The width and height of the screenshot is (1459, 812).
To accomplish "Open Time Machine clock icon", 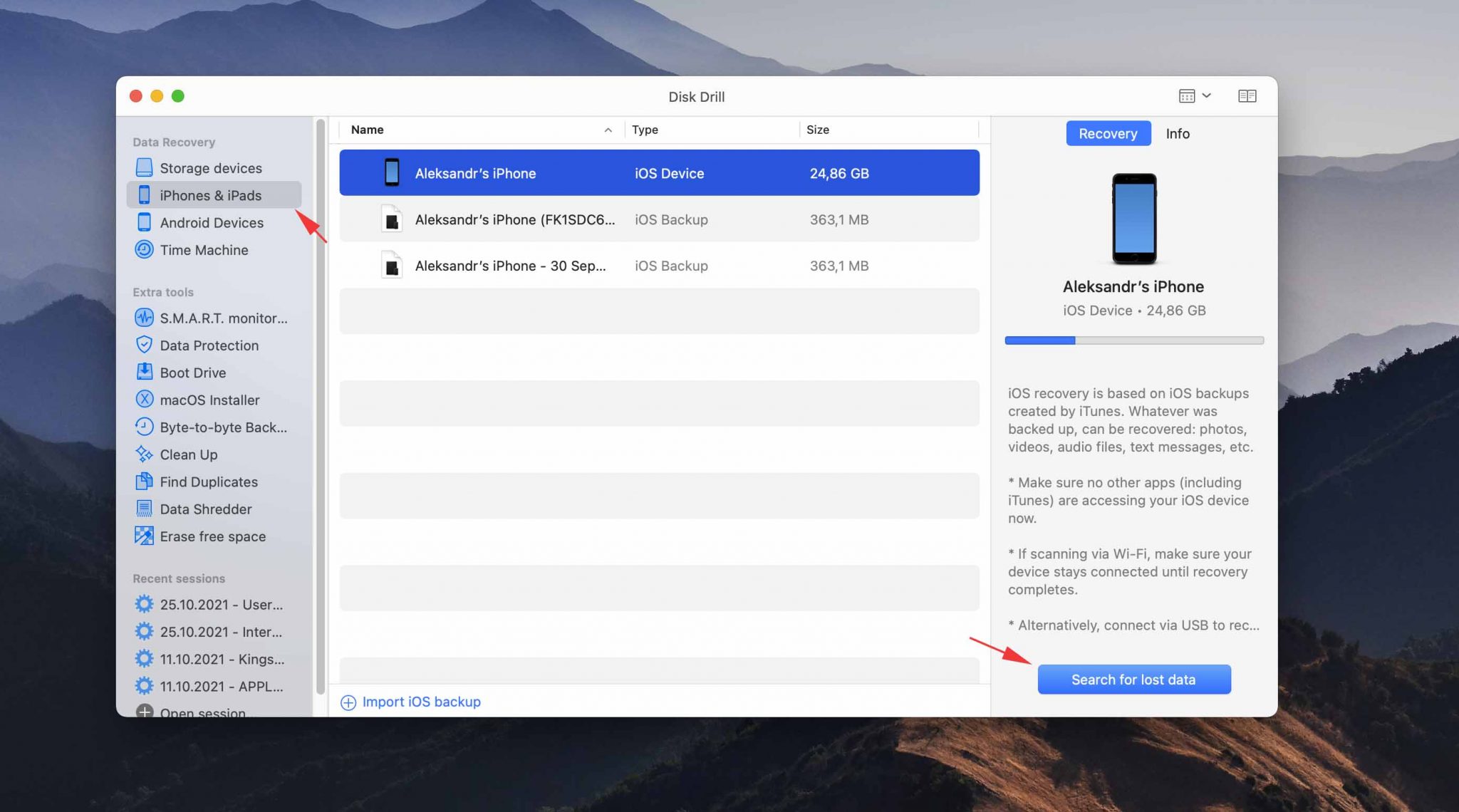I will [144, 249].
